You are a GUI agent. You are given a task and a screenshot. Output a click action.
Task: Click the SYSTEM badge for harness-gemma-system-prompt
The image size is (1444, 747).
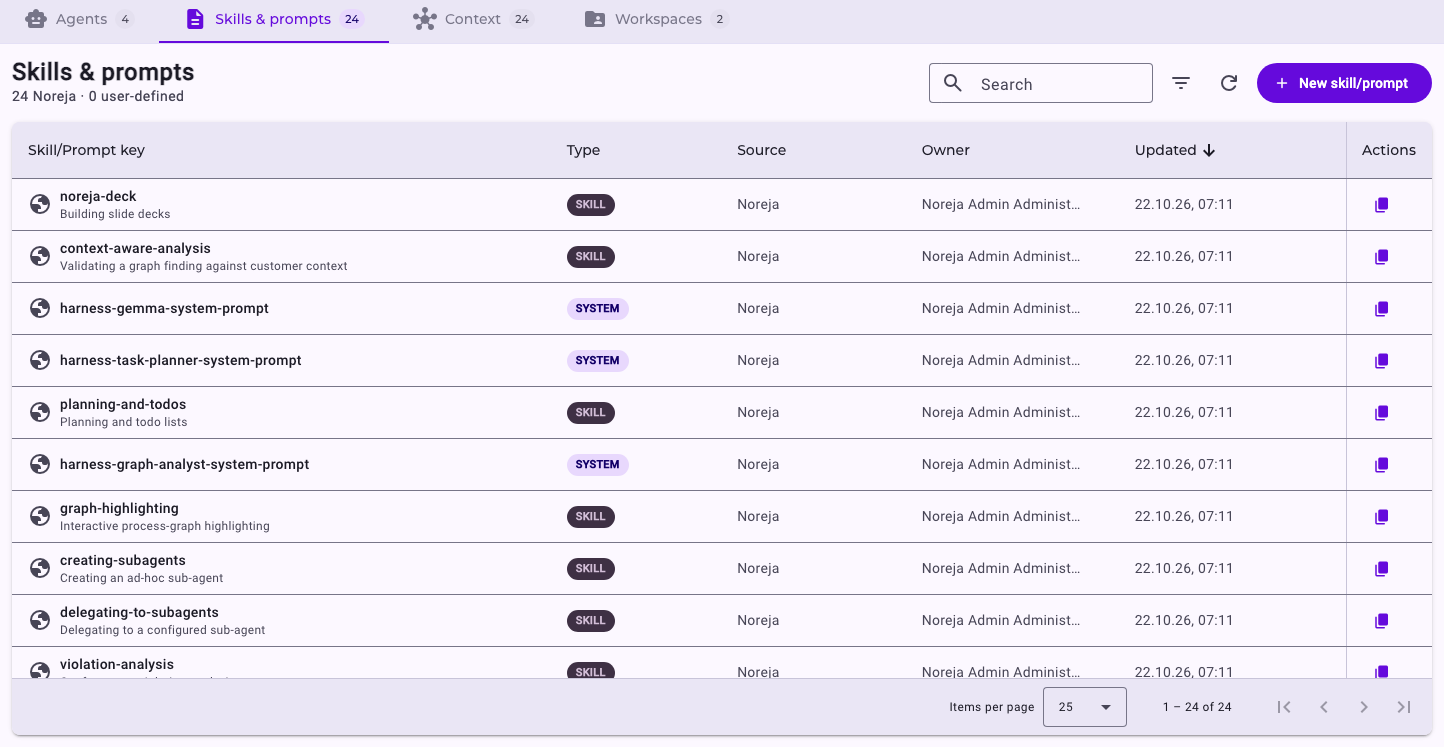click(x=598, y=309)
